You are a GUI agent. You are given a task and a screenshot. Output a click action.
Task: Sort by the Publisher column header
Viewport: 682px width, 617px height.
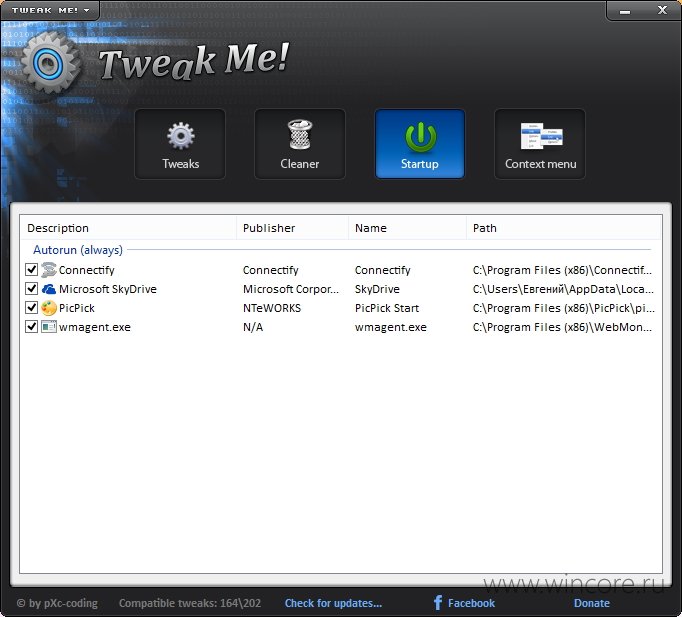pos(292,228)
